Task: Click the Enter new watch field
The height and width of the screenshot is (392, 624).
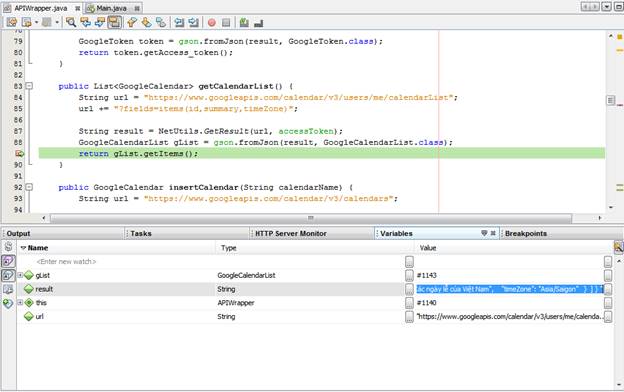Action: [x=66, y=261]
